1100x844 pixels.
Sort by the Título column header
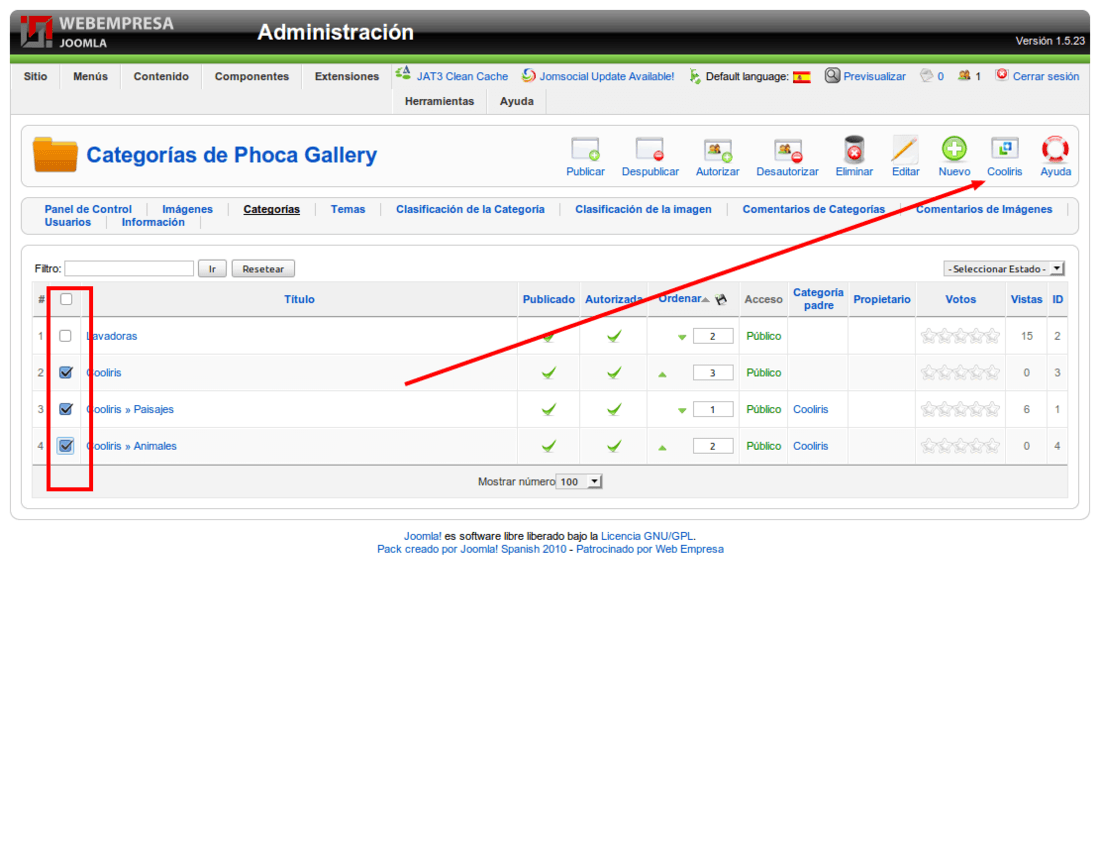tap(299, 300)
